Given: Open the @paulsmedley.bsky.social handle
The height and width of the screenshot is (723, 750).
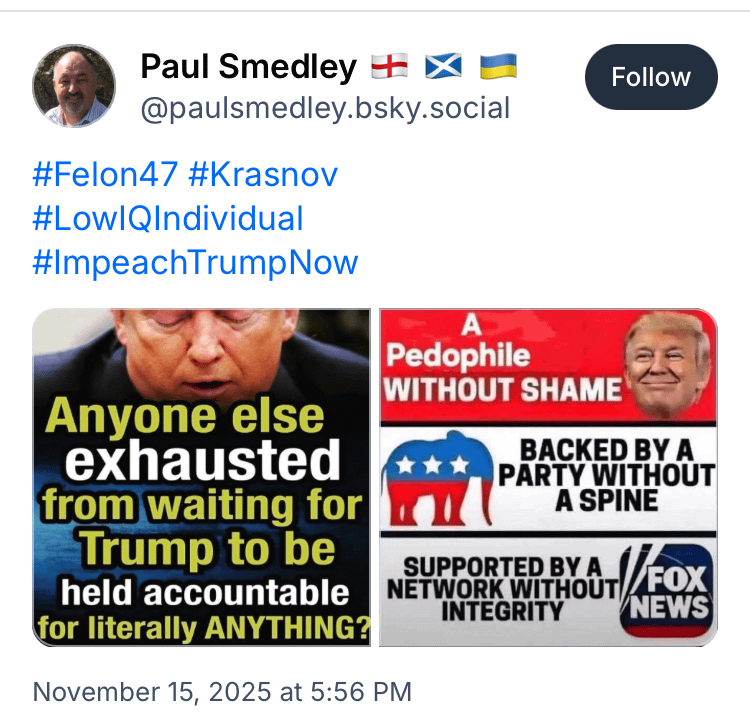Looking at the screenshot, I should (325, 108).
